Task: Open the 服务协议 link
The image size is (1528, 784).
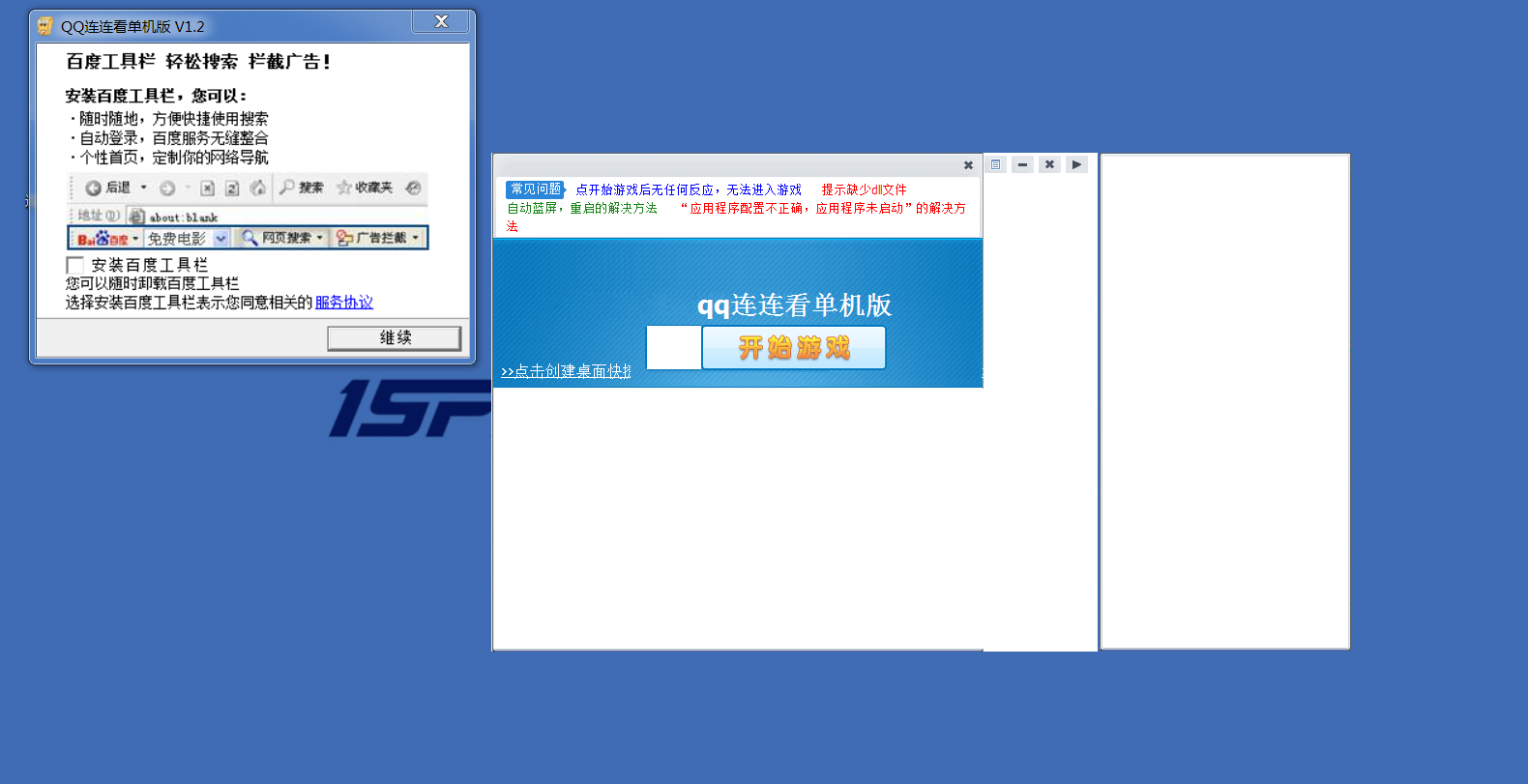Action: 343,303
